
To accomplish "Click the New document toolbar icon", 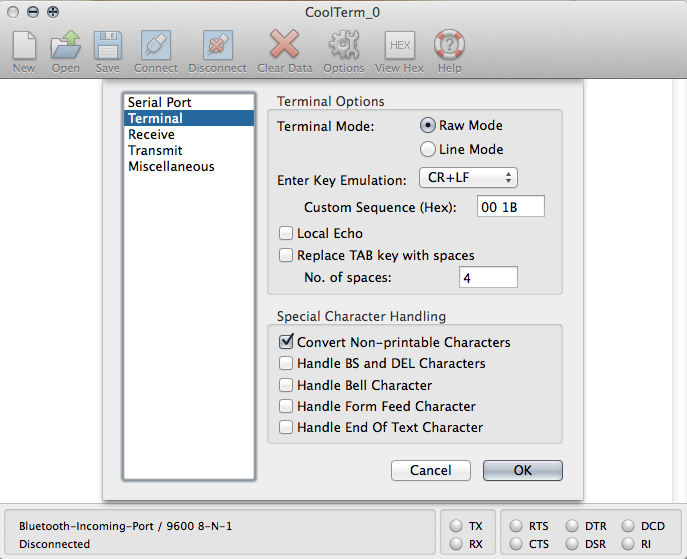I will pyautogui.click(x=24, y=45).
